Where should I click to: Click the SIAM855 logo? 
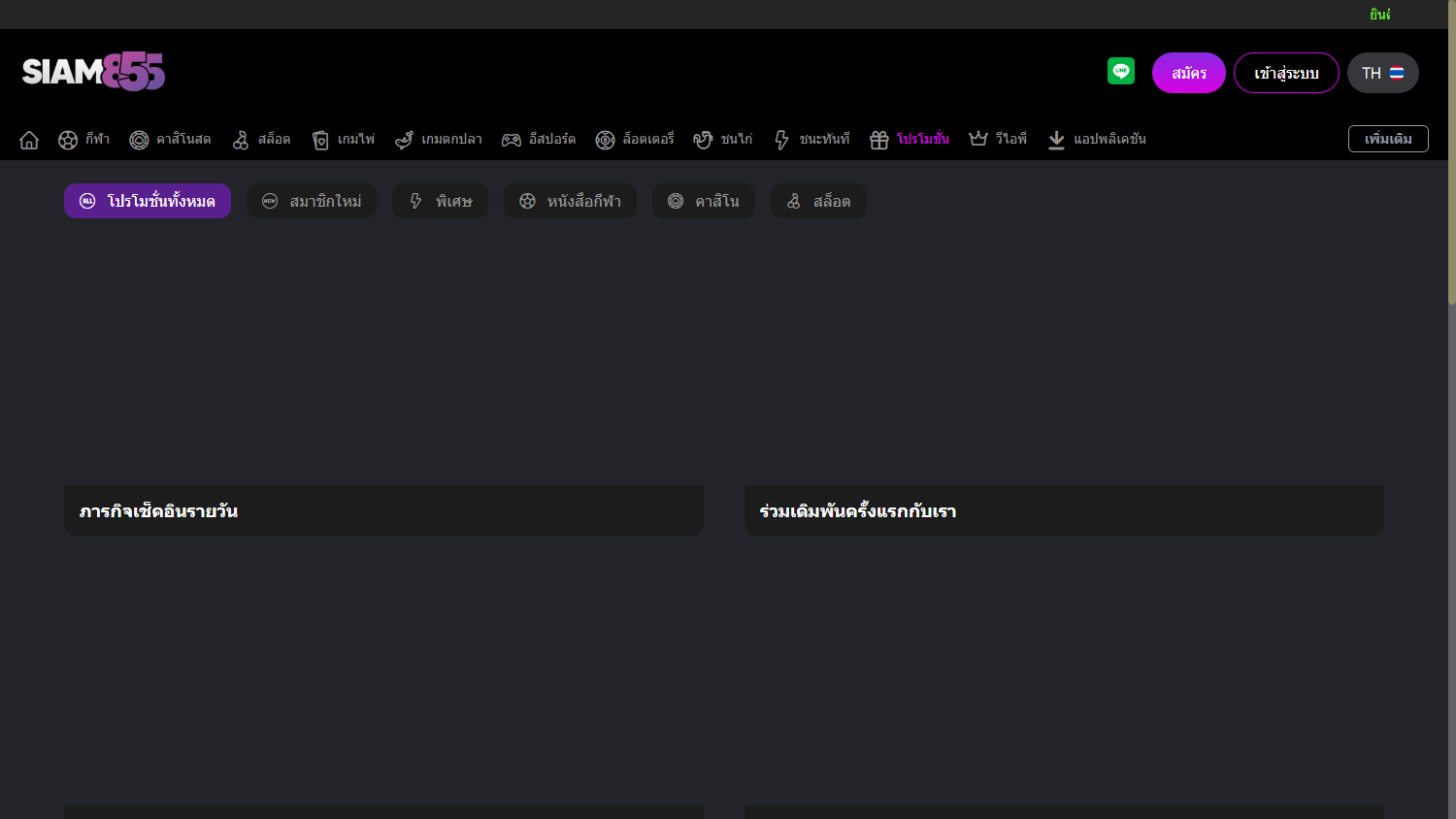point(93,72)
